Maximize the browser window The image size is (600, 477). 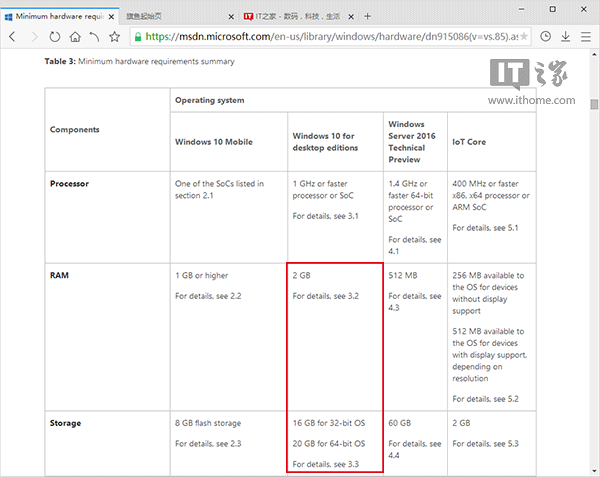[553, 9]
